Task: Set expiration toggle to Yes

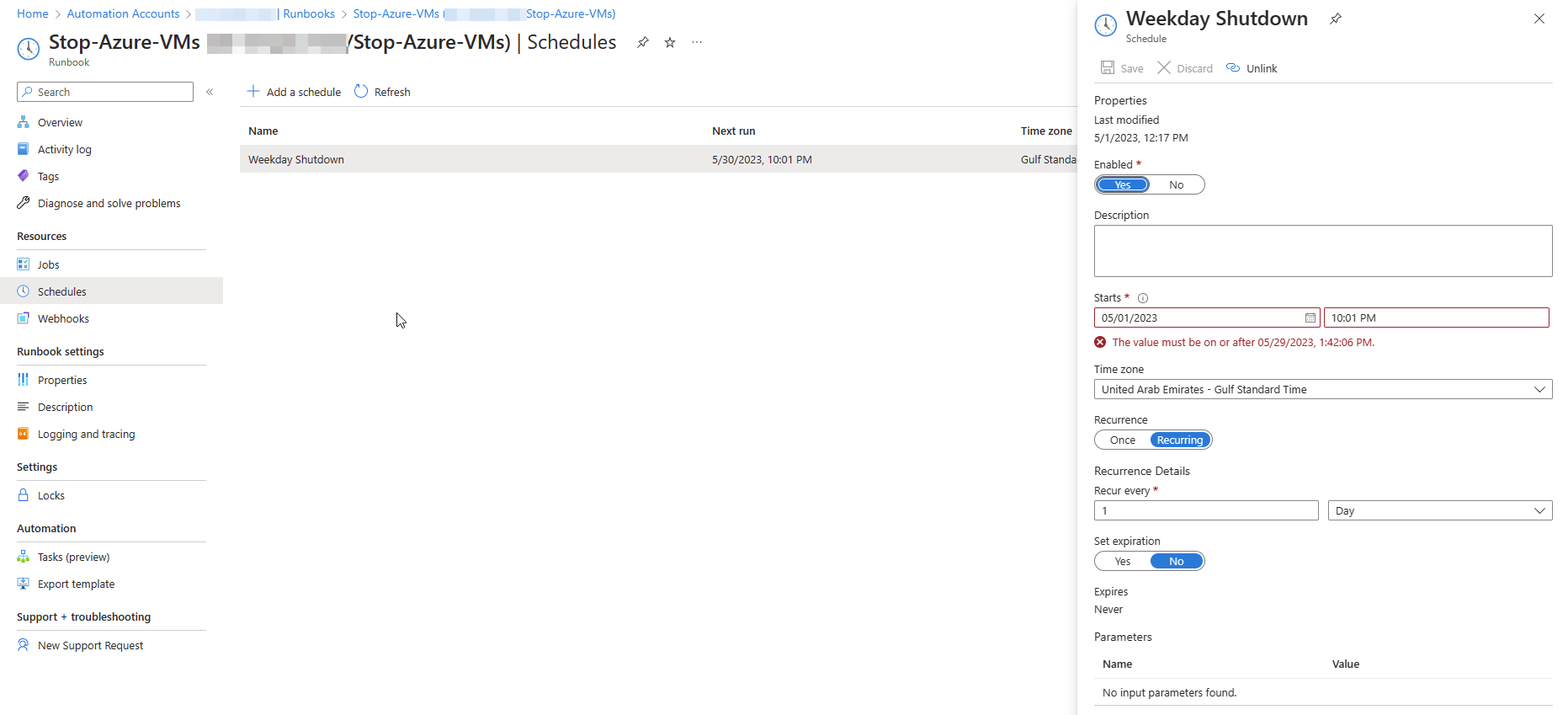Action: tap(1122, 562)
